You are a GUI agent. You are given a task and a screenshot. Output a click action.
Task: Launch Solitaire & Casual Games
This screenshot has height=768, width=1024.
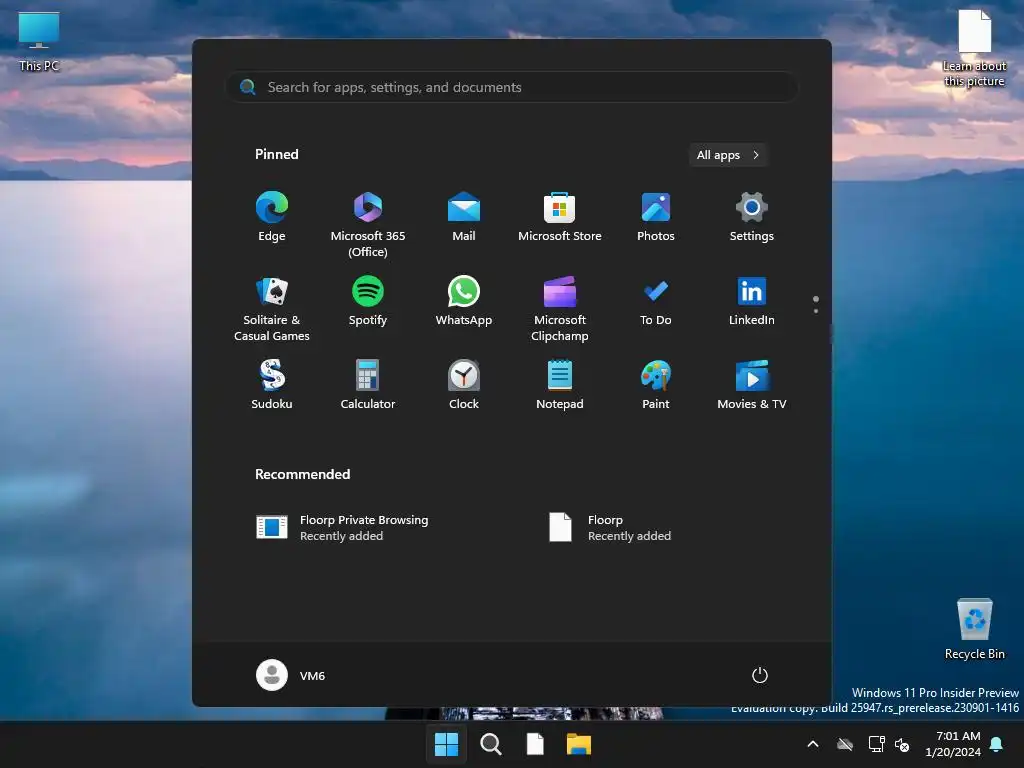[272, 308]
